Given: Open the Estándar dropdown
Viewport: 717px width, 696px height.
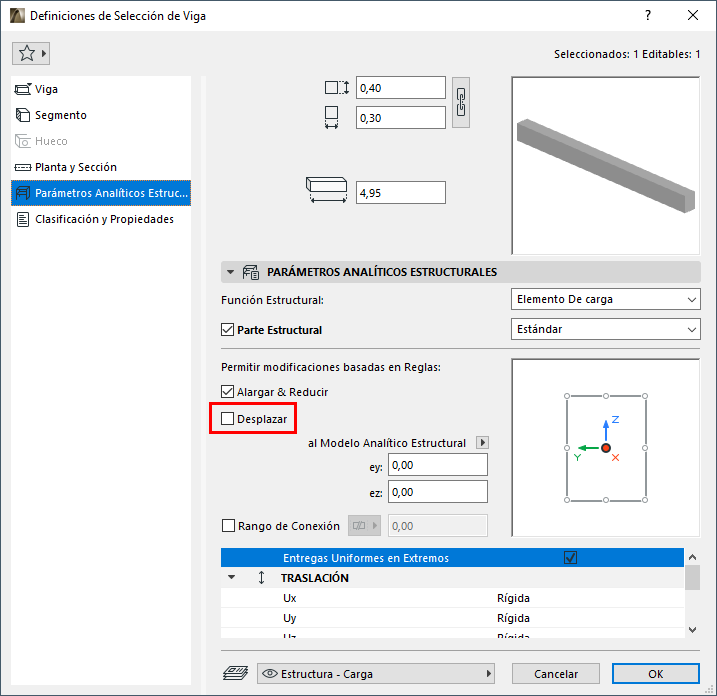Looking at the screenshot, I should coord(605,329).
